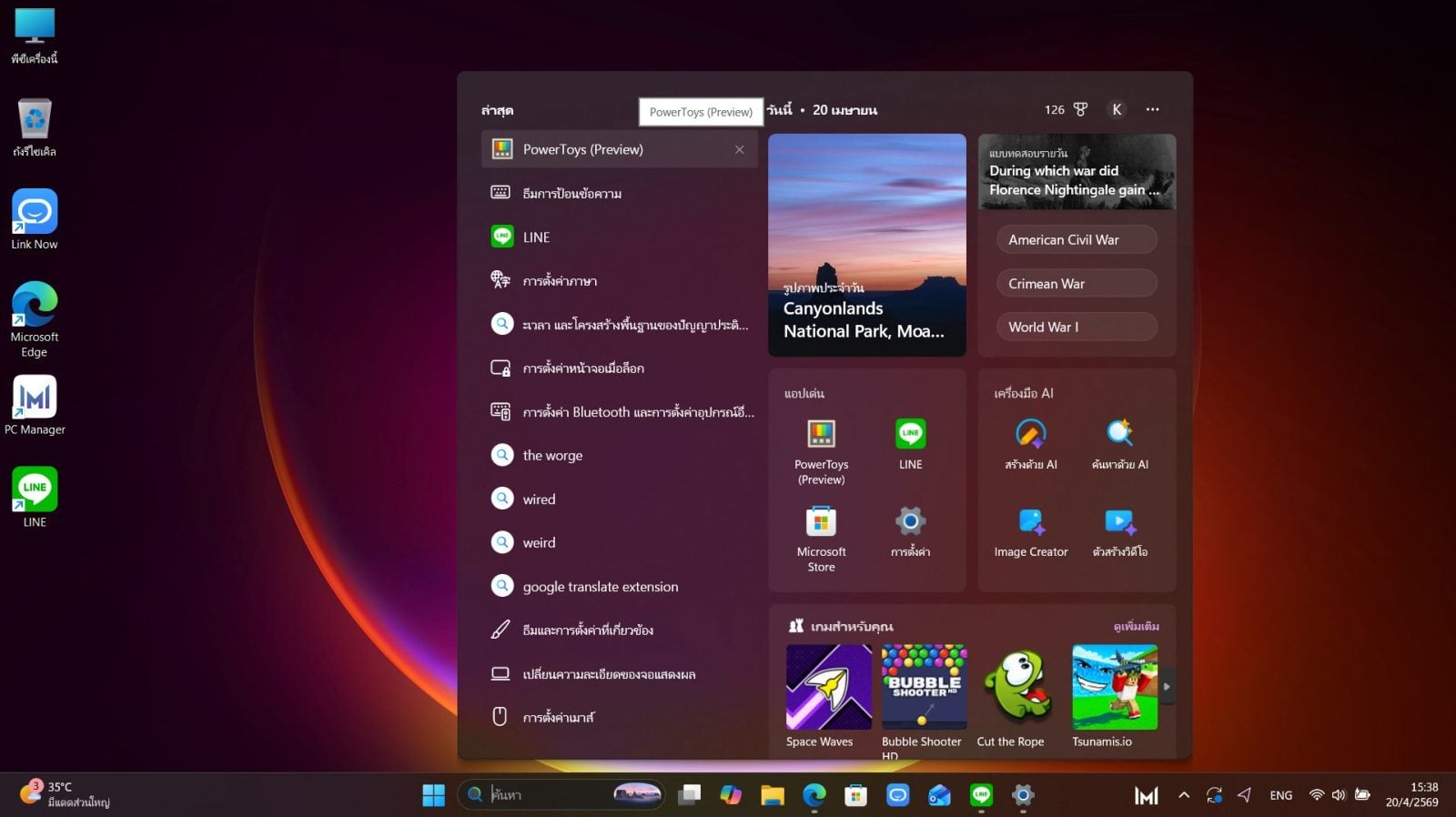1456x817 pixels.
Task: Select recent search 'google translate extension'
Action: point(600,587)
